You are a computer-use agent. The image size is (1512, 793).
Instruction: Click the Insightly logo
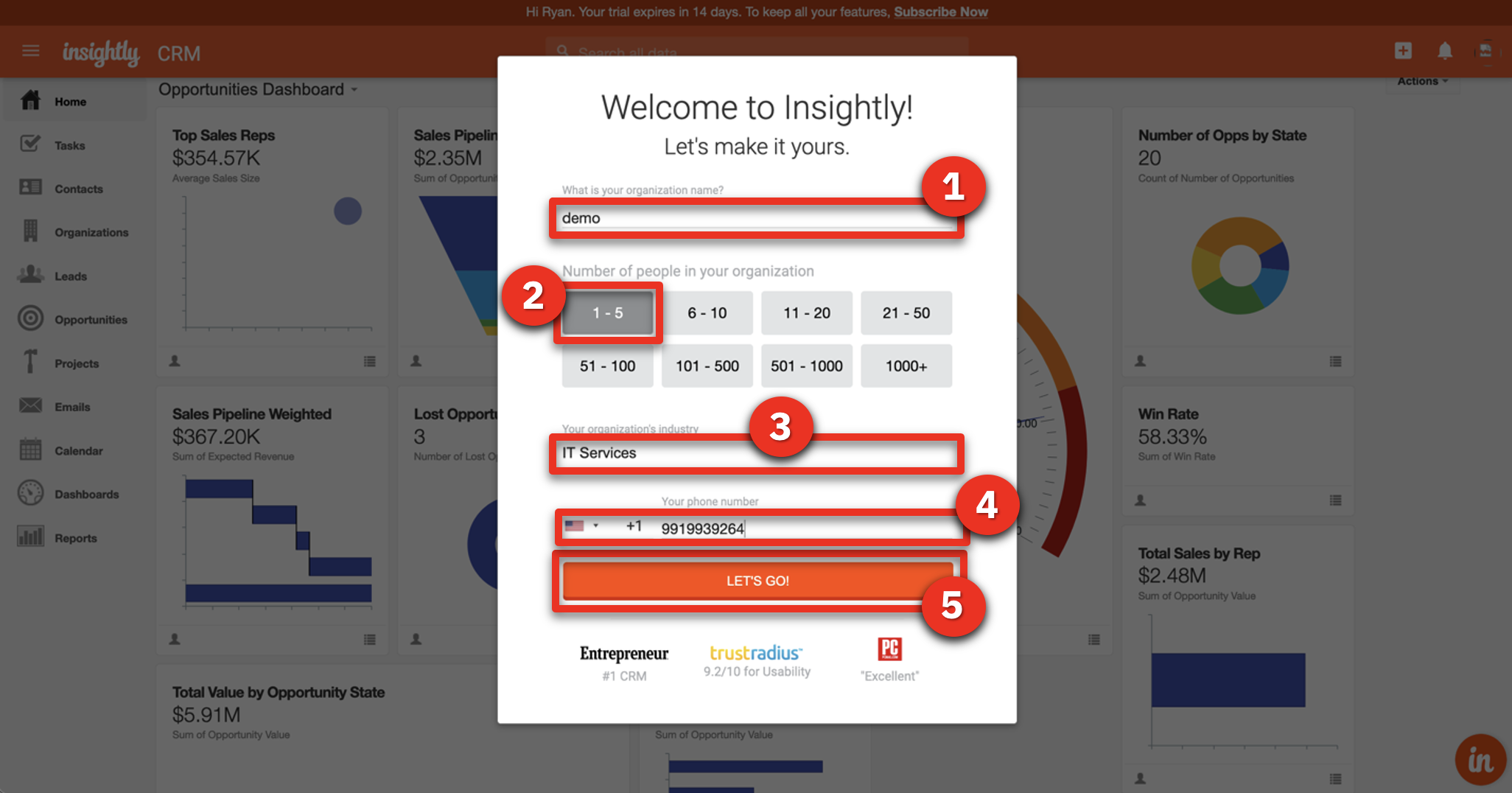(x=101, y=53)
